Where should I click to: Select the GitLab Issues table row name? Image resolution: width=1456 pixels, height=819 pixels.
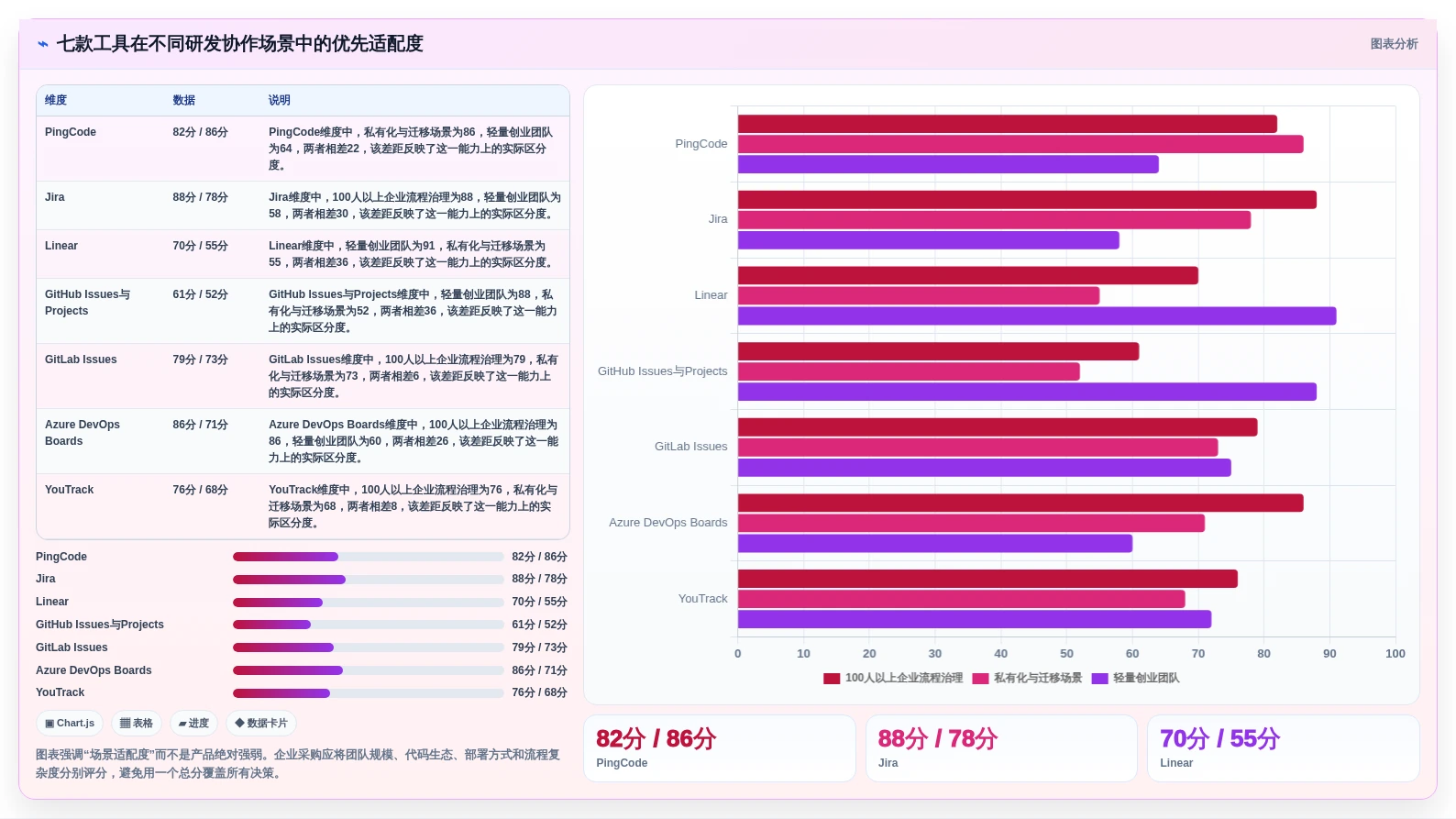point(81,360)
